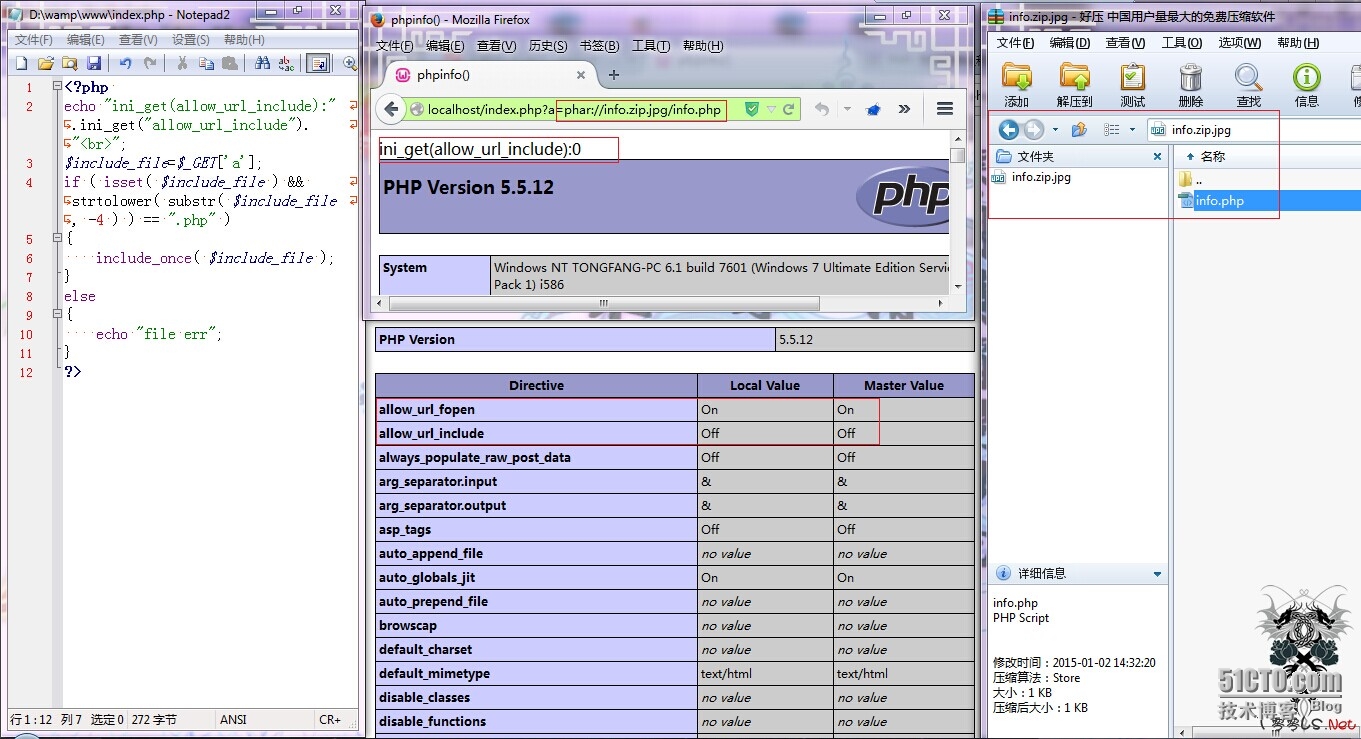
Task: Click Firefox vertical scrollbar up arrow
Action: point(957,139)
